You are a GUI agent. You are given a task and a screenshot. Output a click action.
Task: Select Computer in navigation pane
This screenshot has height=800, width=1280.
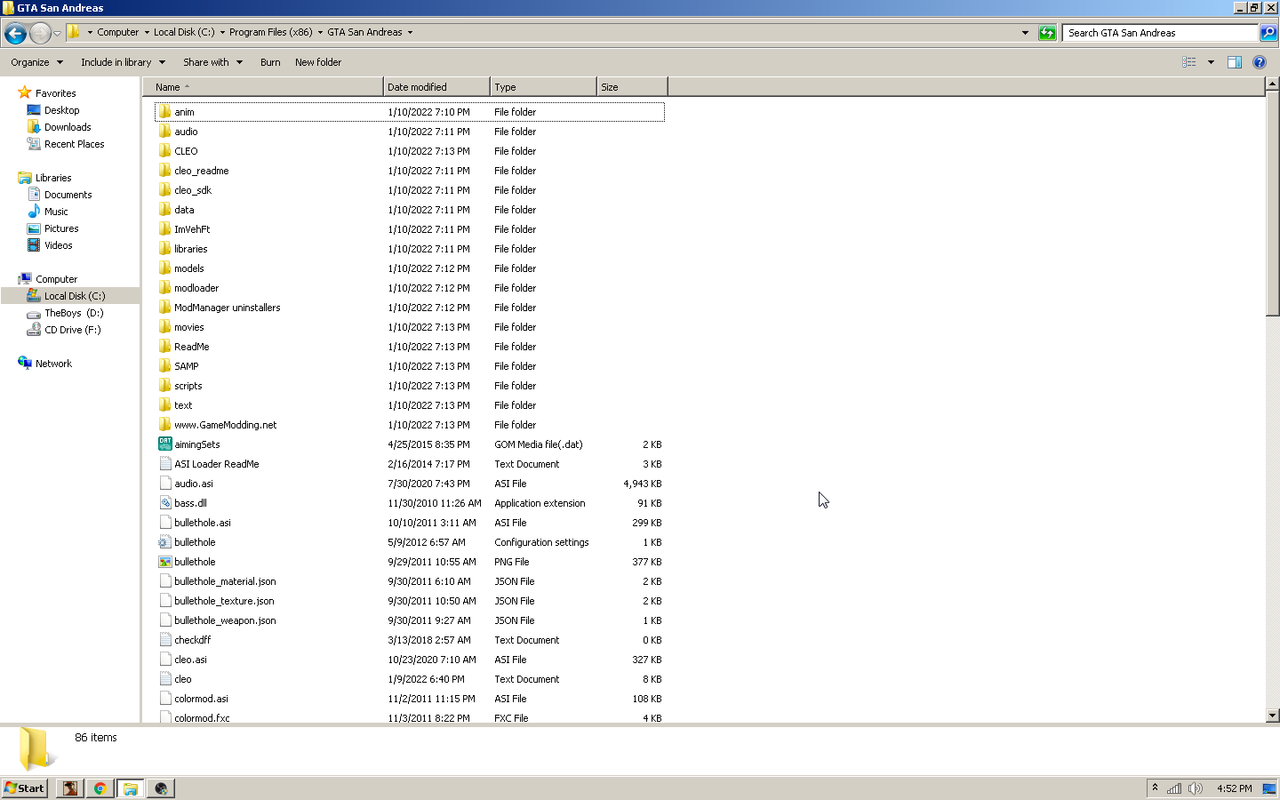coord(56,279)
